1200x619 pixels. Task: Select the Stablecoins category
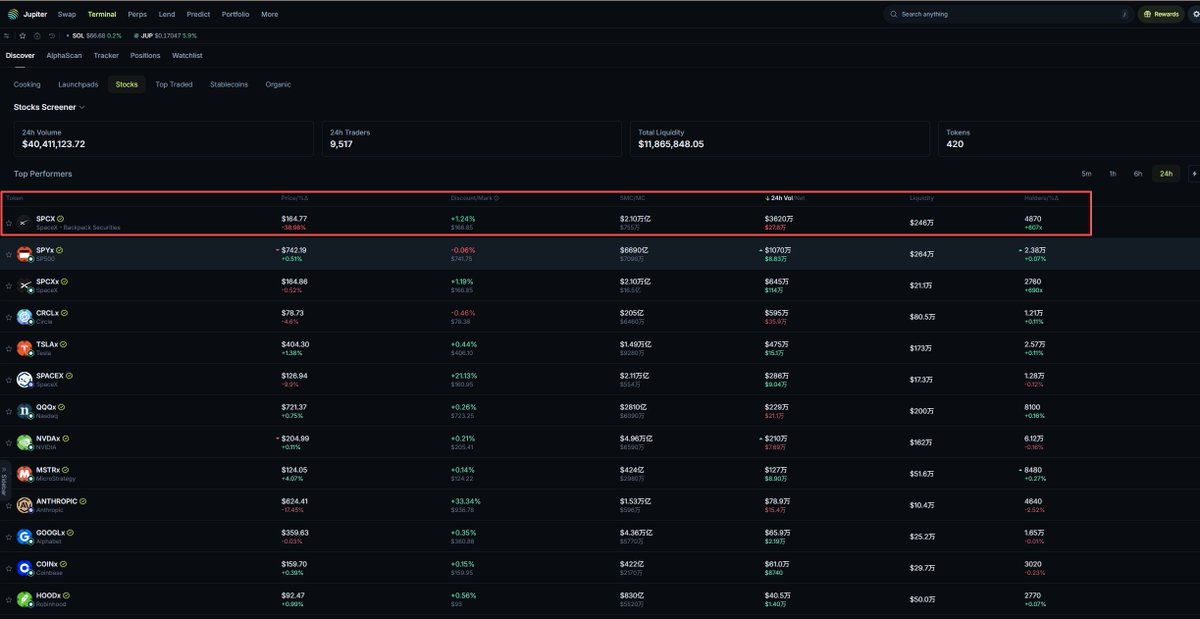coord(229,85)
